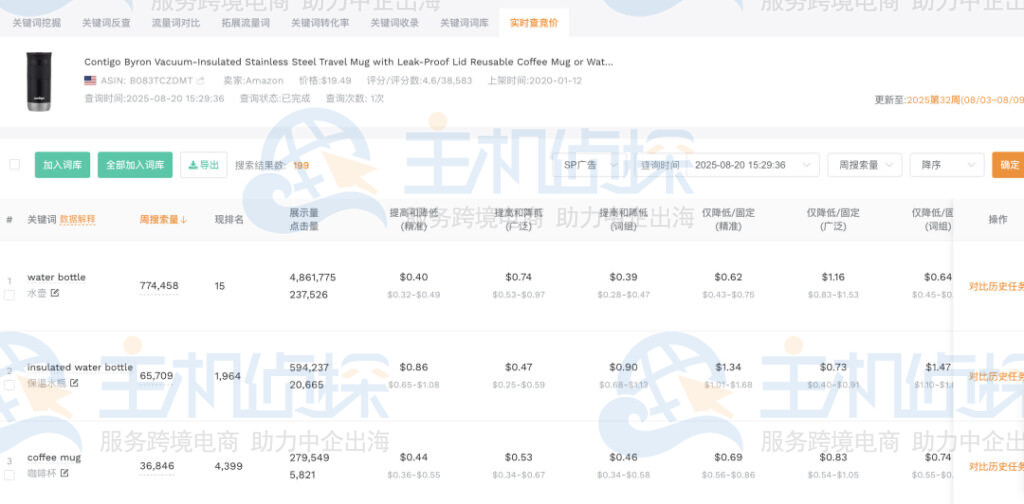Click weekly search volume 36,846
Screen dimensions: 1024x504
coord(157,466)
